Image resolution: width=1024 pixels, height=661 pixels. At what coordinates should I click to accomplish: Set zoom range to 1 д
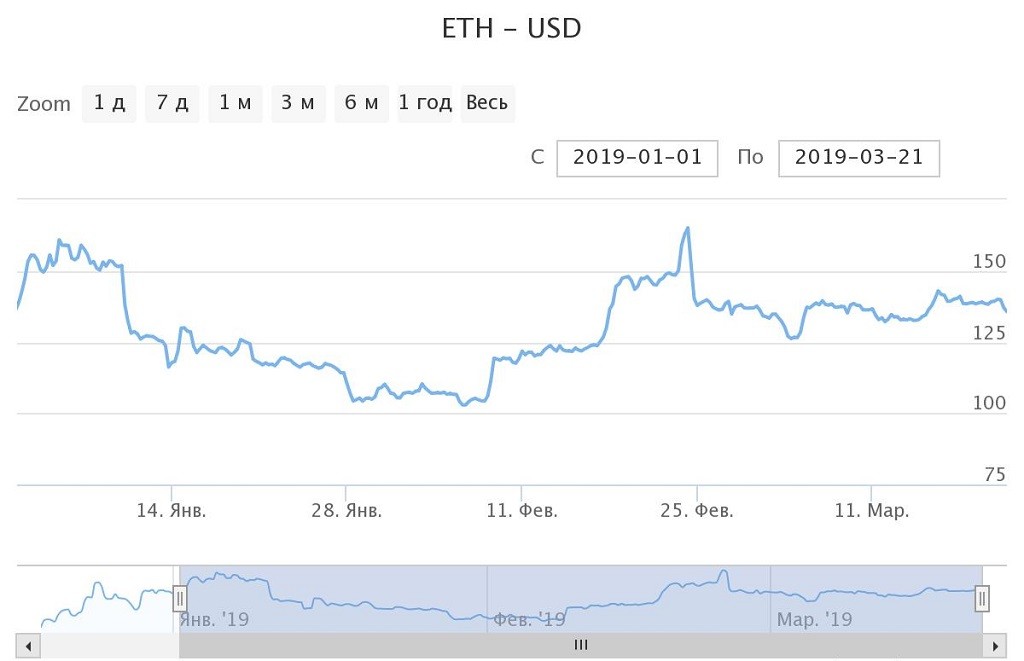point(109,103)
